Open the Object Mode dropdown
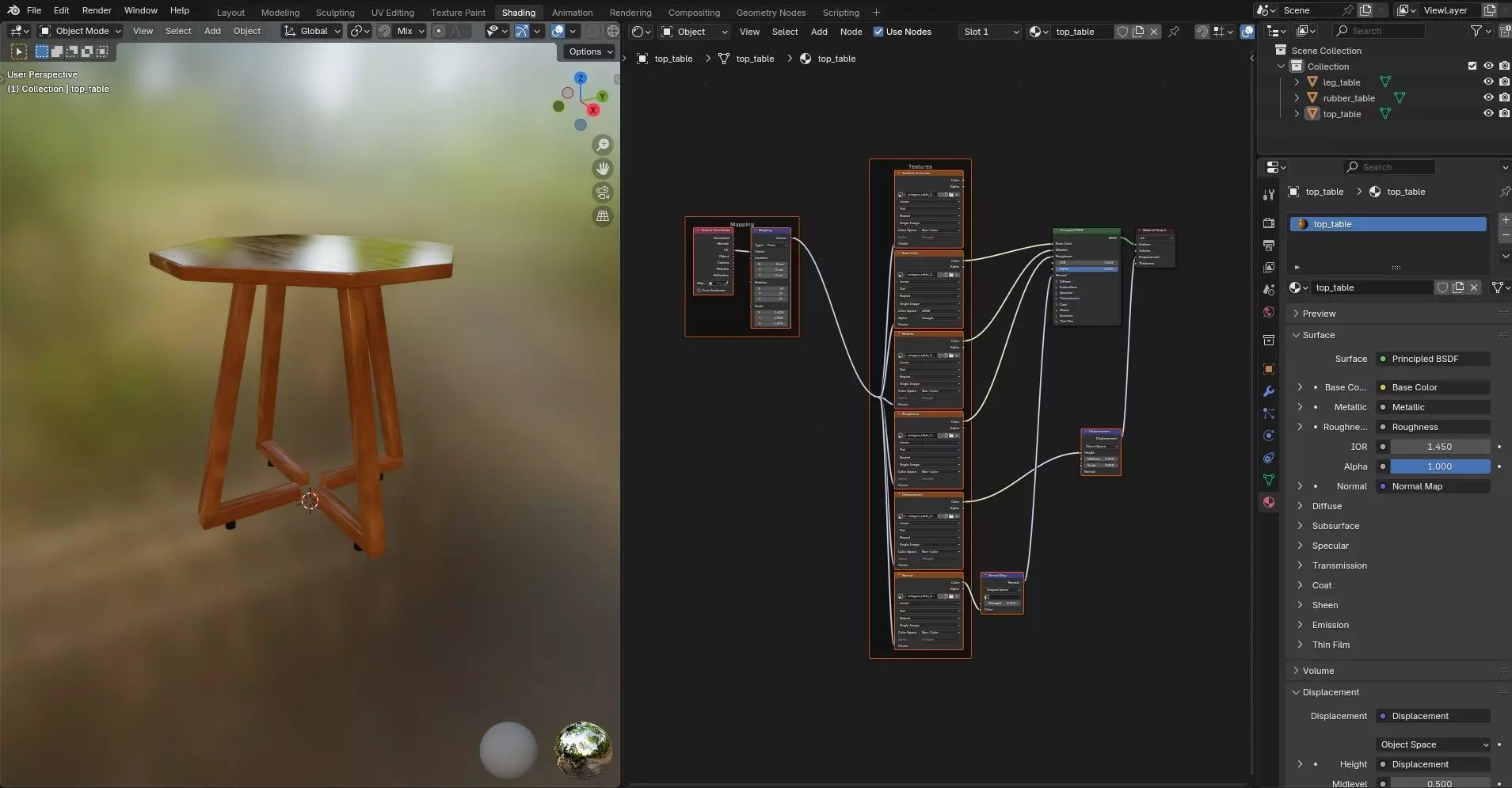The image size is (1512, 788). (81, 31)
